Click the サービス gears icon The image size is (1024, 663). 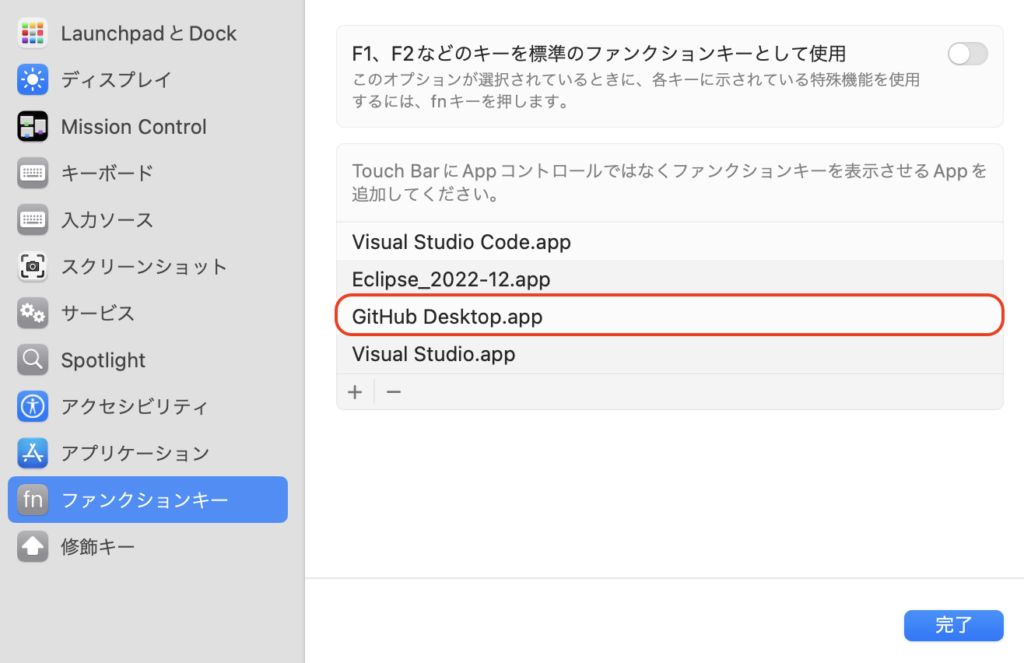point(33,313)
